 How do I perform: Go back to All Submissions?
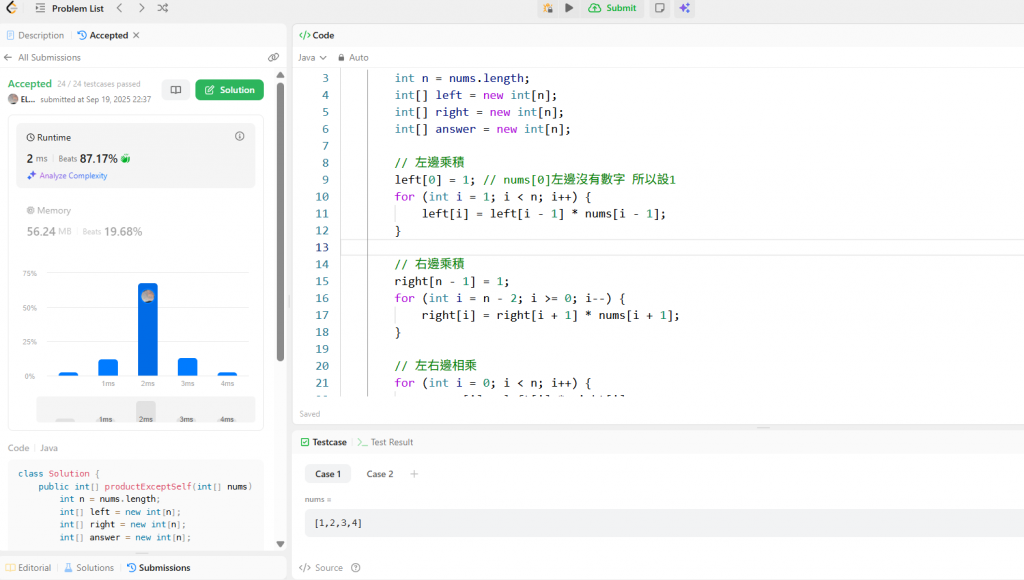[x=42, y=57]
